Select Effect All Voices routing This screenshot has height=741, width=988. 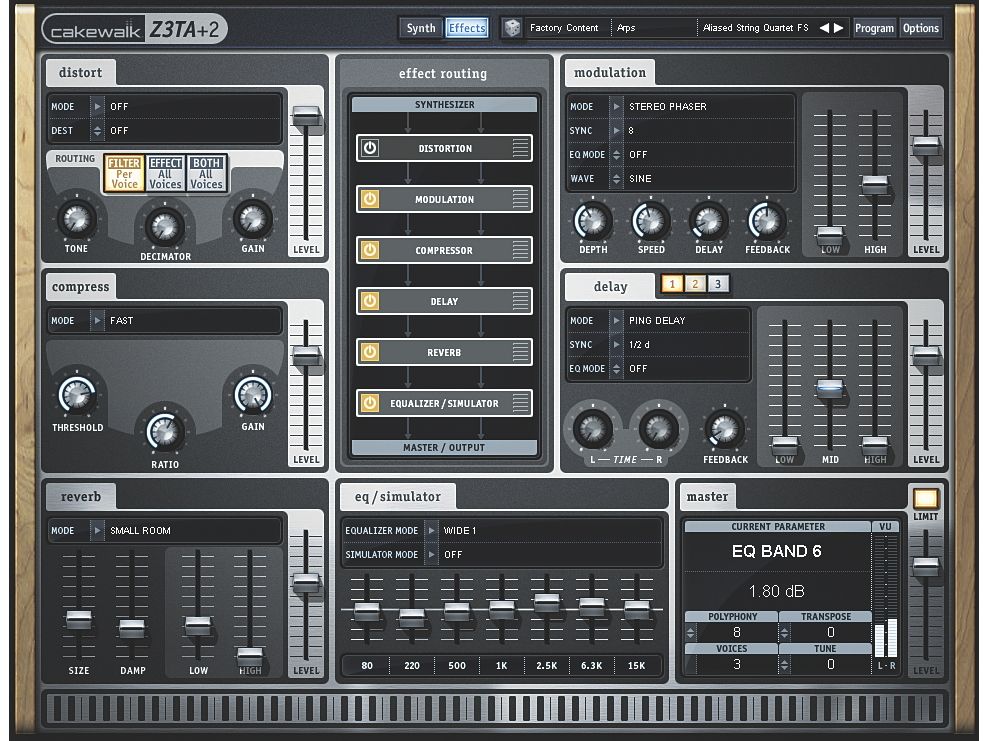point(165,173)
